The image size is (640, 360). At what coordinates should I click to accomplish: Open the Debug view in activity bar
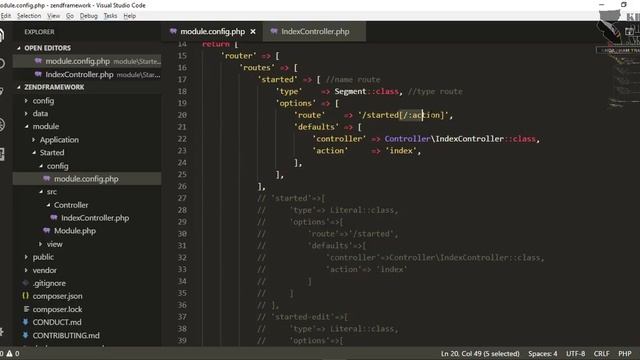(x=2, y=124)
